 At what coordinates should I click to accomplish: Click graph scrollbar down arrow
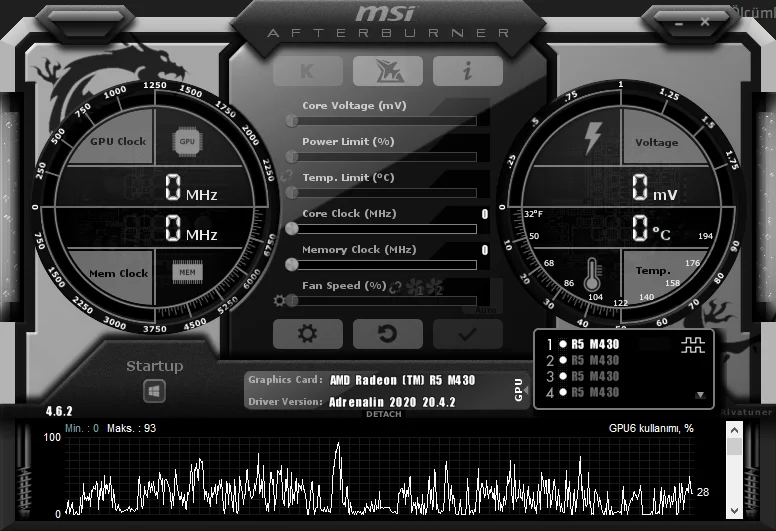point(734,511)
